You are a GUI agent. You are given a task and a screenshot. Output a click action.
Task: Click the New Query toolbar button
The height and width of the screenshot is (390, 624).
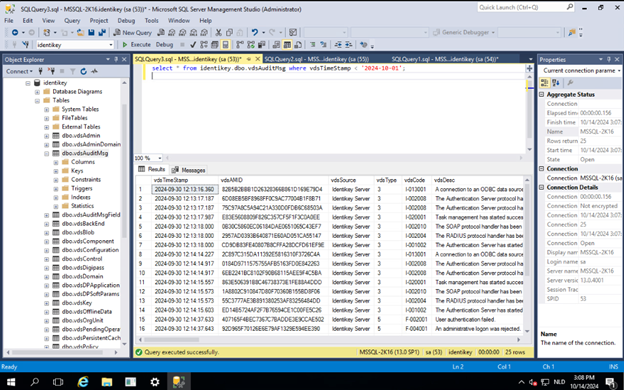click(133, 33)
